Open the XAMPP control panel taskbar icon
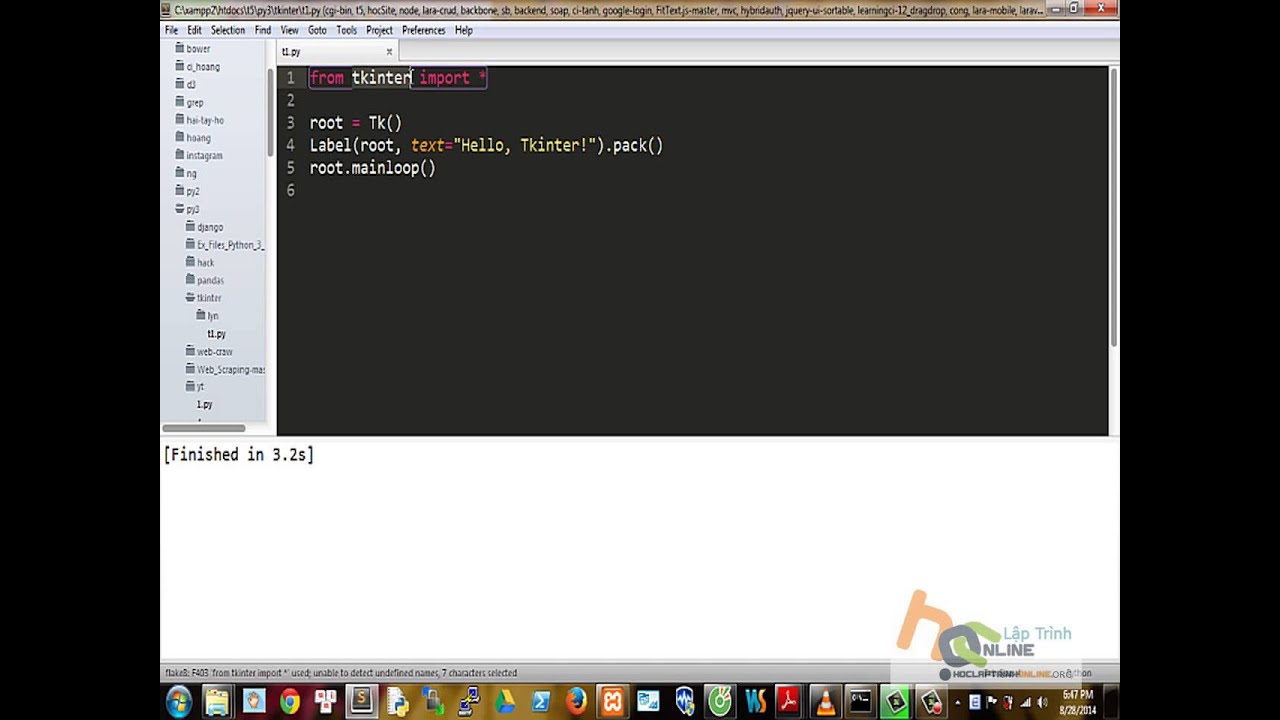This screenshot has width=1280, height=720. point(612,701)
